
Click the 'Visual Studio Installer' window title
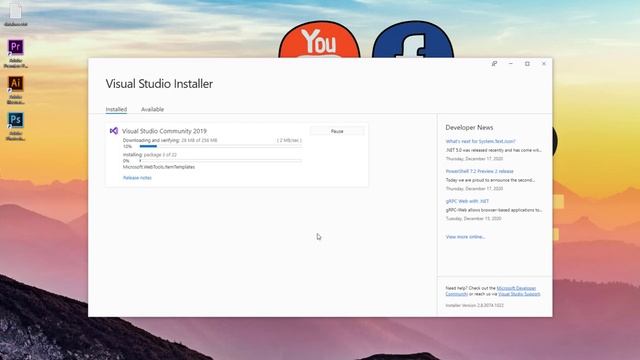click(x=159, y=84)
